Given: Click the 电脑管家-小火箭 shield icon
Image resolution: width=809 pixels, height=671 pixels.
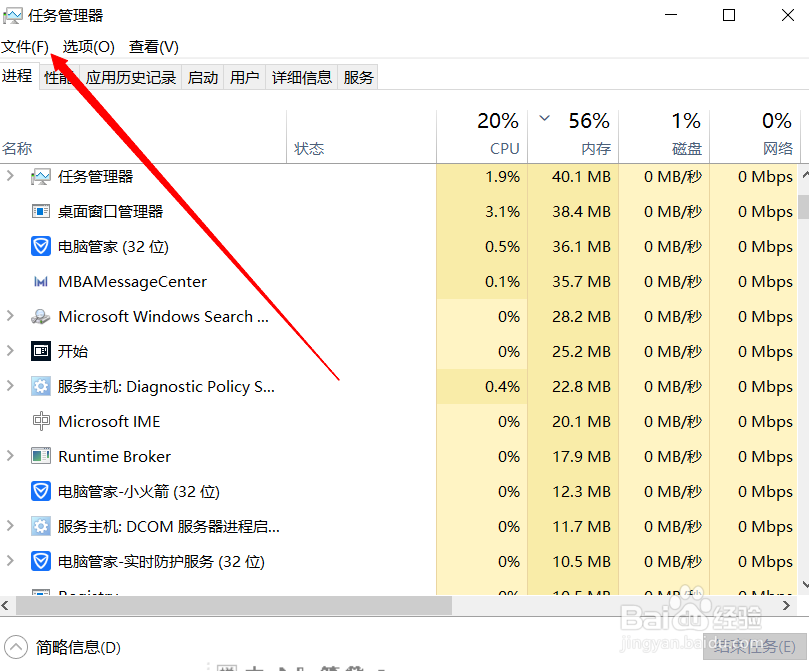Looking at the screenshot, I should (x=41, y=491).
